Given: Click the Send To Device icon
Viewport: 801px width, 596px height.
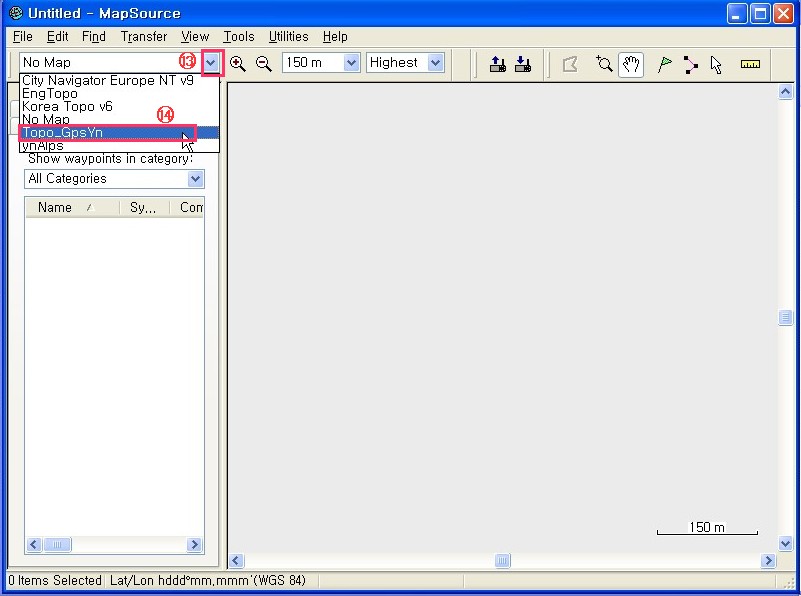Looking at the screenshot, I should coord(498,64).
